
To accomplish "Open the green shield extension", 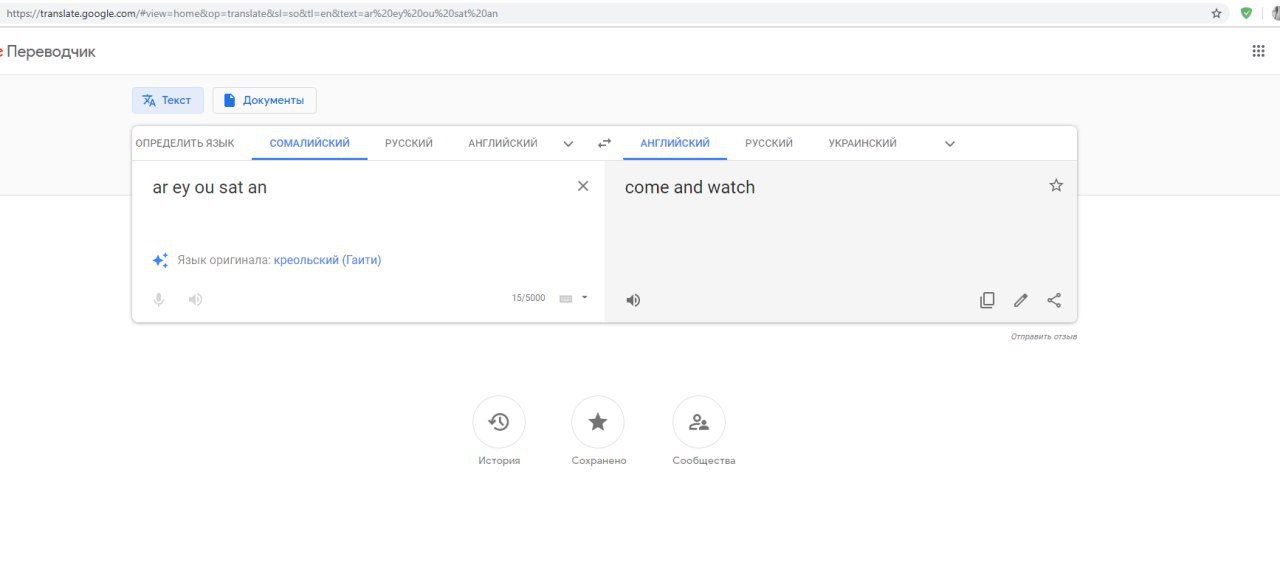I will point(1246,13).
